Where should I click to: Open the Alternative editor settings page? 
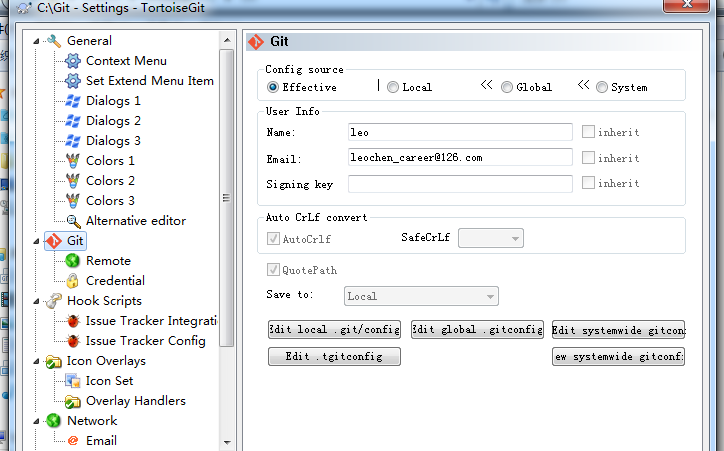pos(136,221)
